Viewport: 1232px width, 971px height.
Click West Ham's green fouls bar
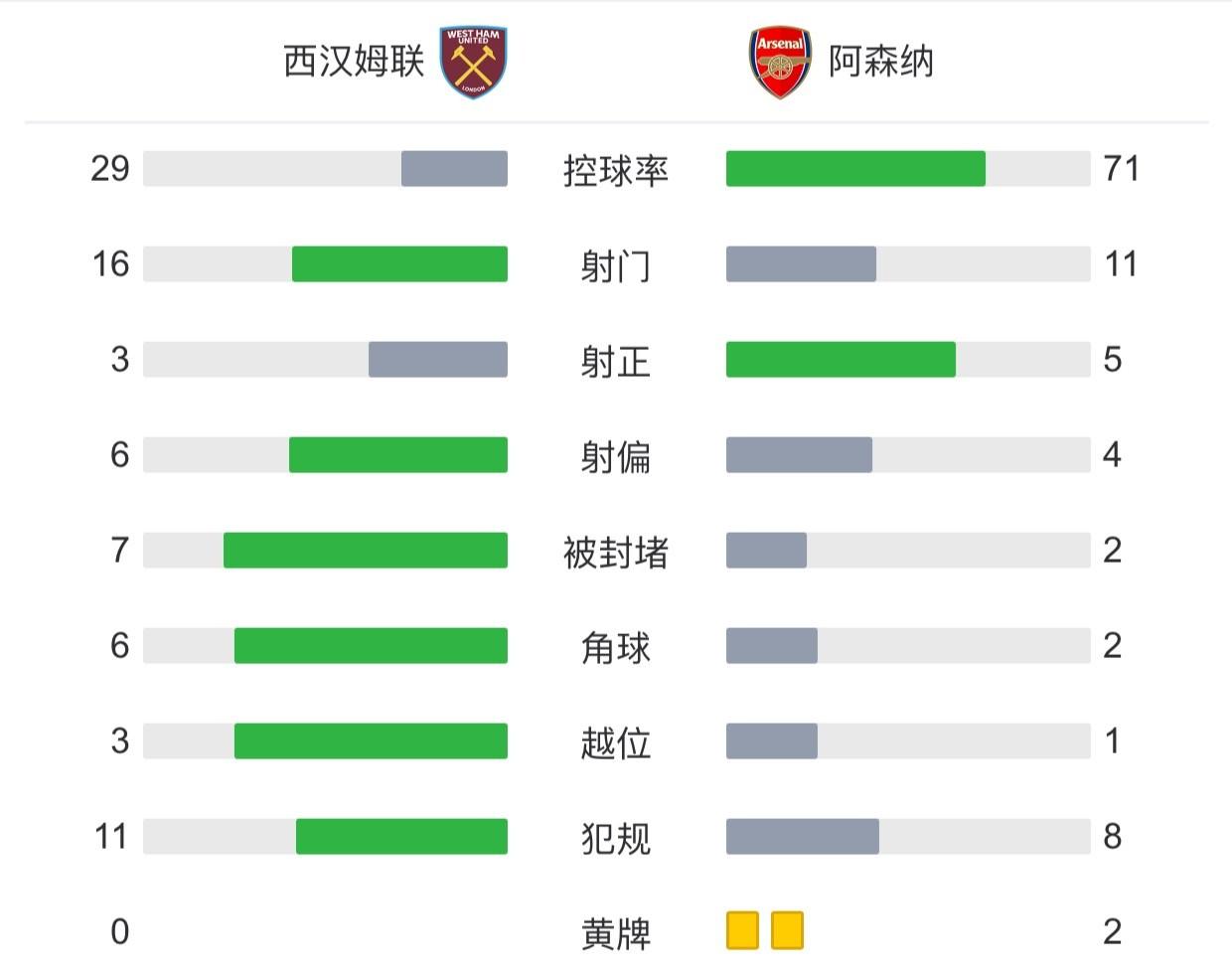[x=401, y=837]
